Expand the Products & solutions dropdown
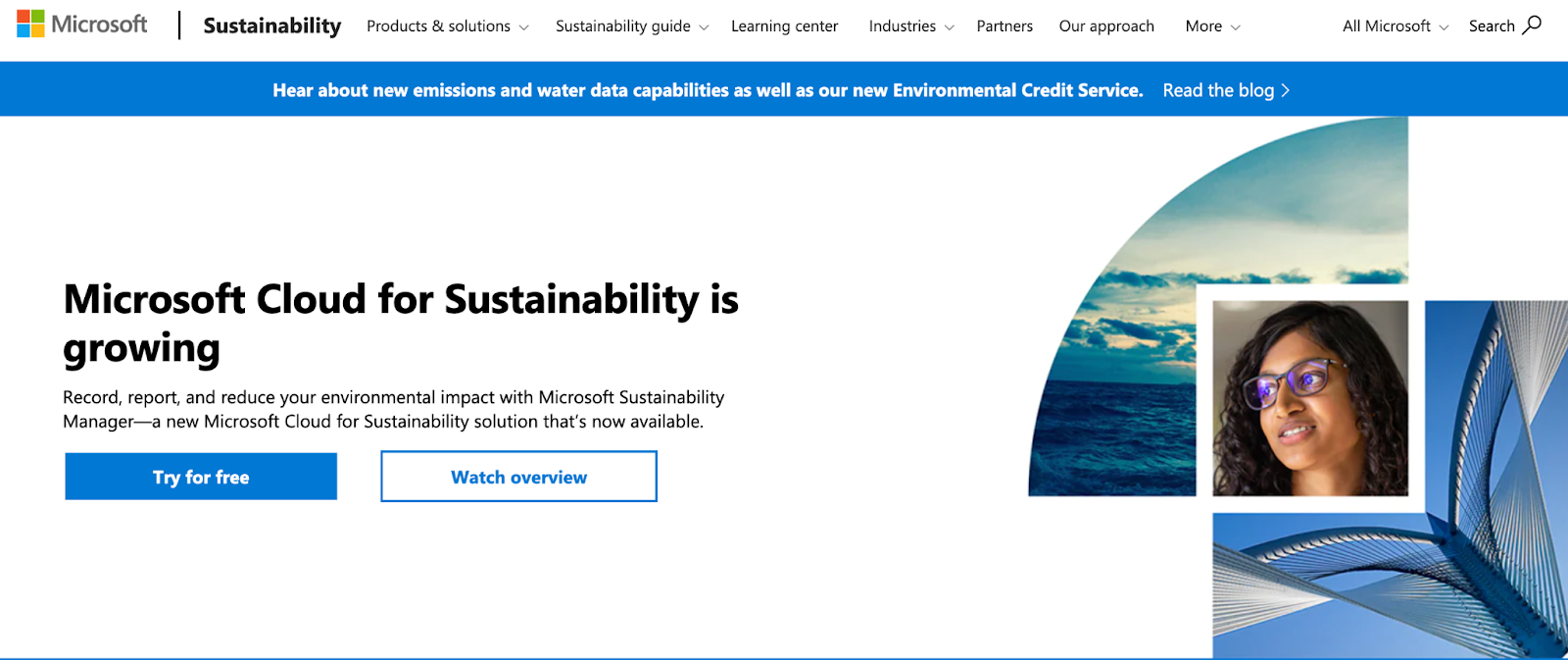The height and width of the screenshot is (660, 1568). (x=447, y=26)
